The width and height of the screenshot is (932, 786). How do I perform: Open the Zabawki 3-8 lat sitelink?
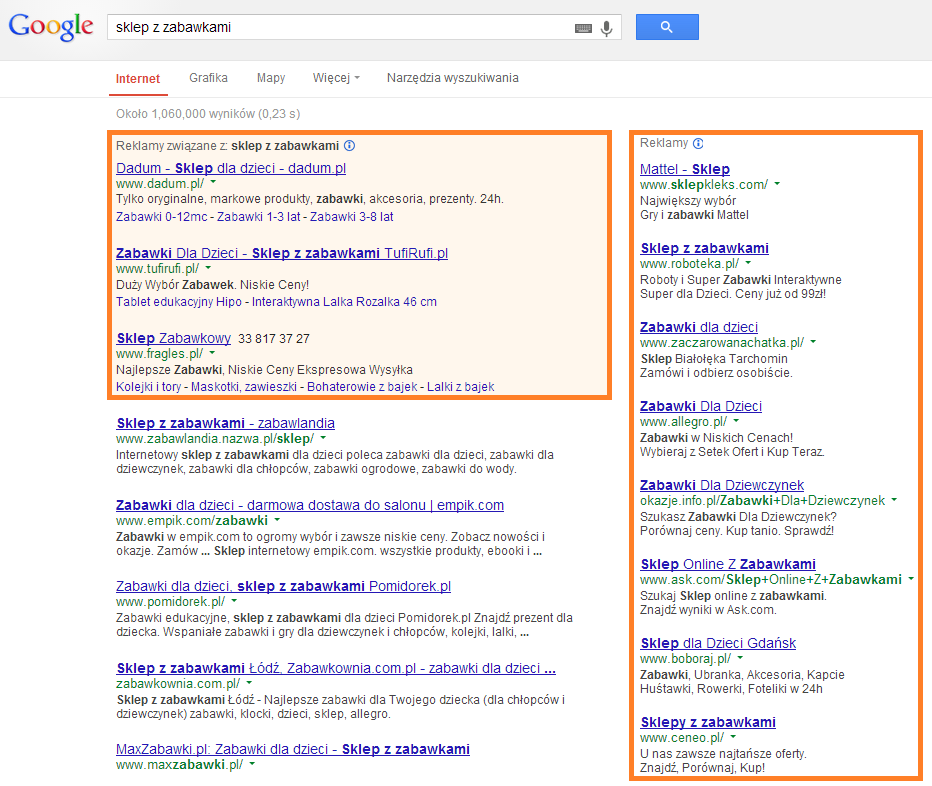pos(352,216)
